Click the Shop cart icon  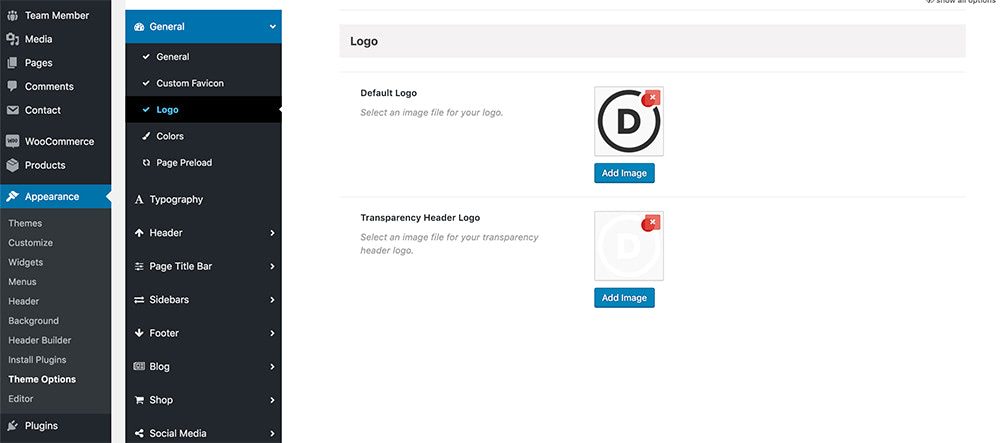tap(139, 400)
